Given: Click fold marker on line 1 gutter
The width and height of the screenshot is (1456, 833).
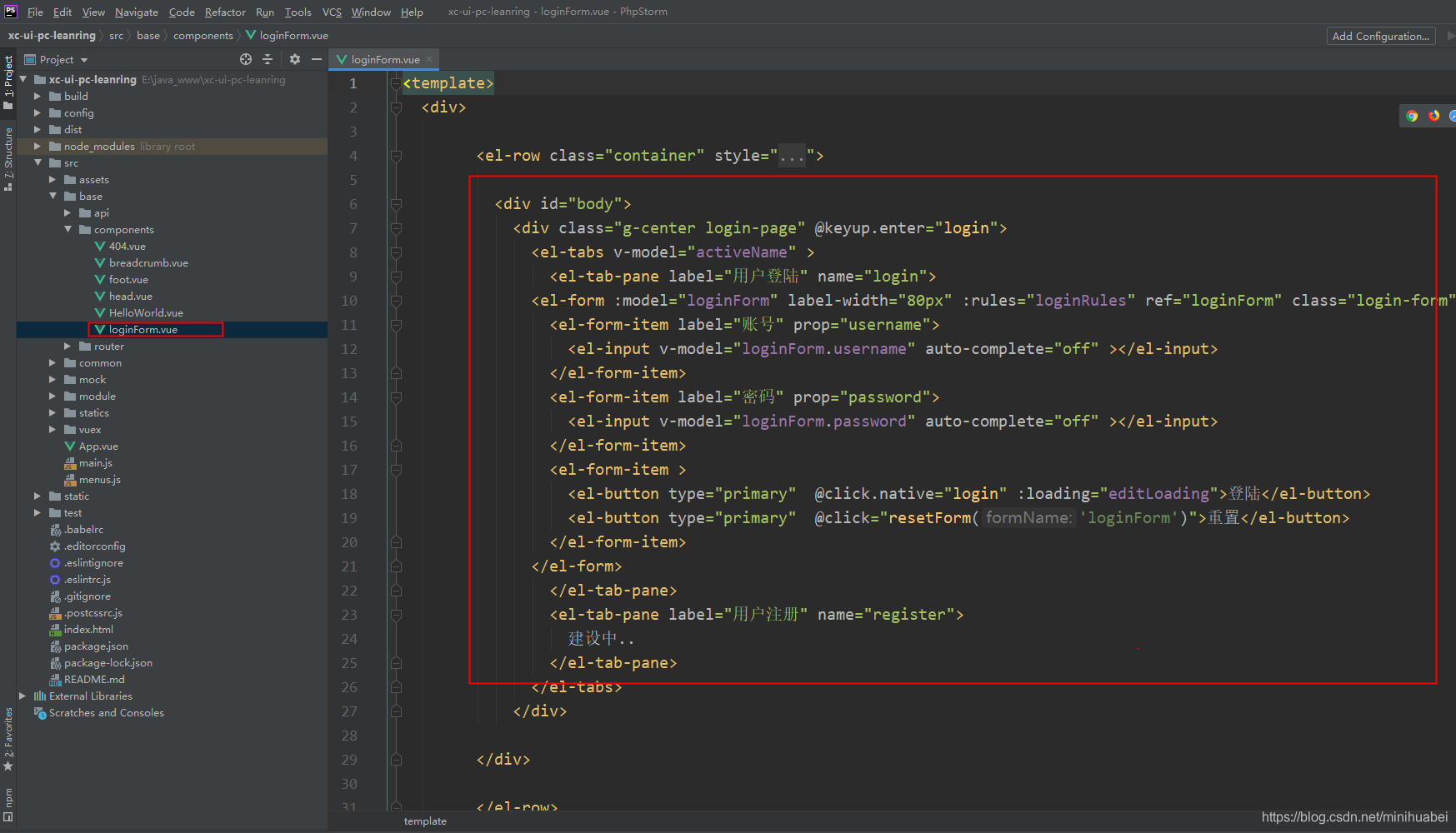Looking at the screenshot, I should [x=396, y=83].
